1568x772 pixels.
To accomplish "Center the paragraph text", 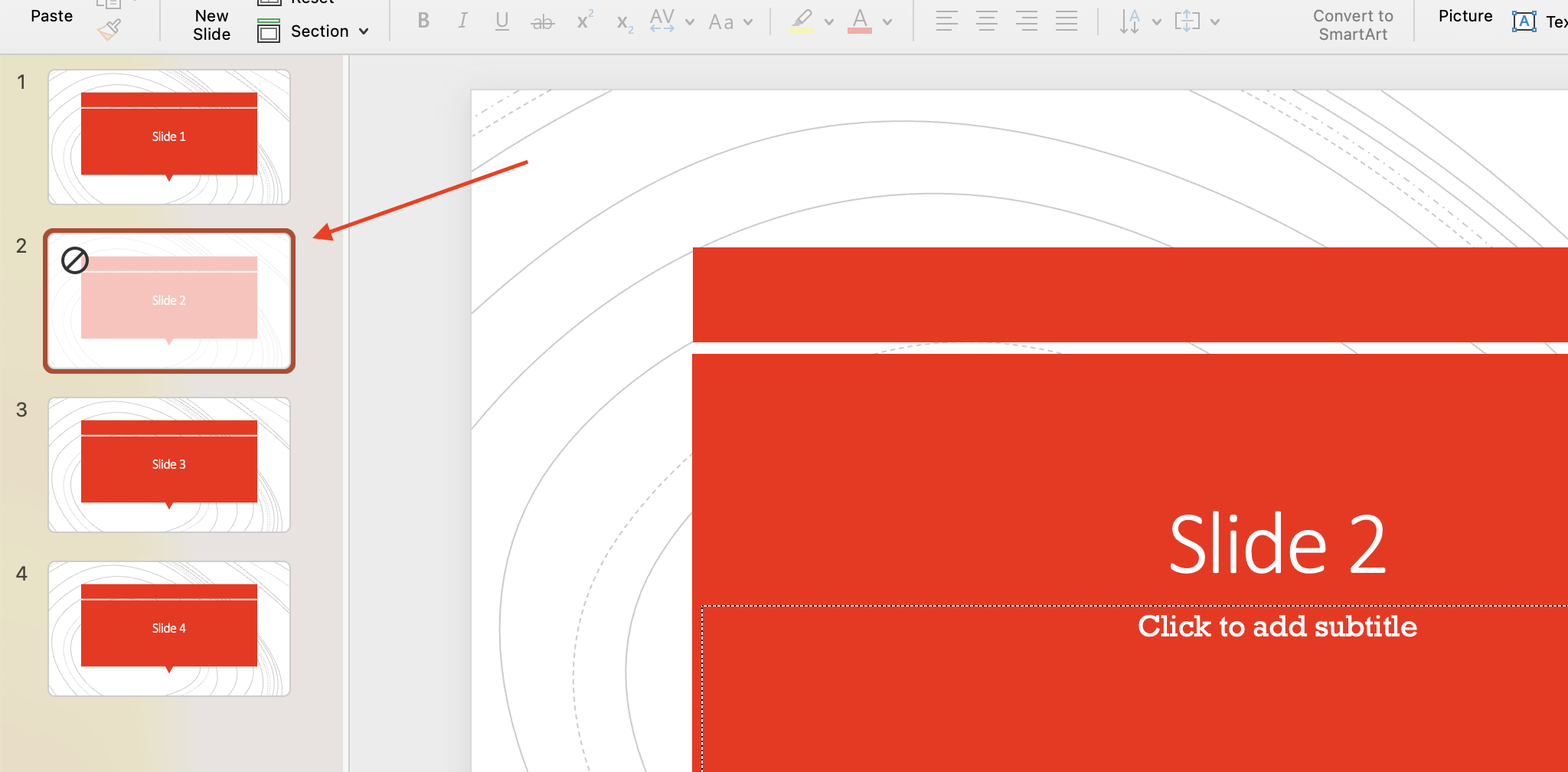I will pos(987,21).
